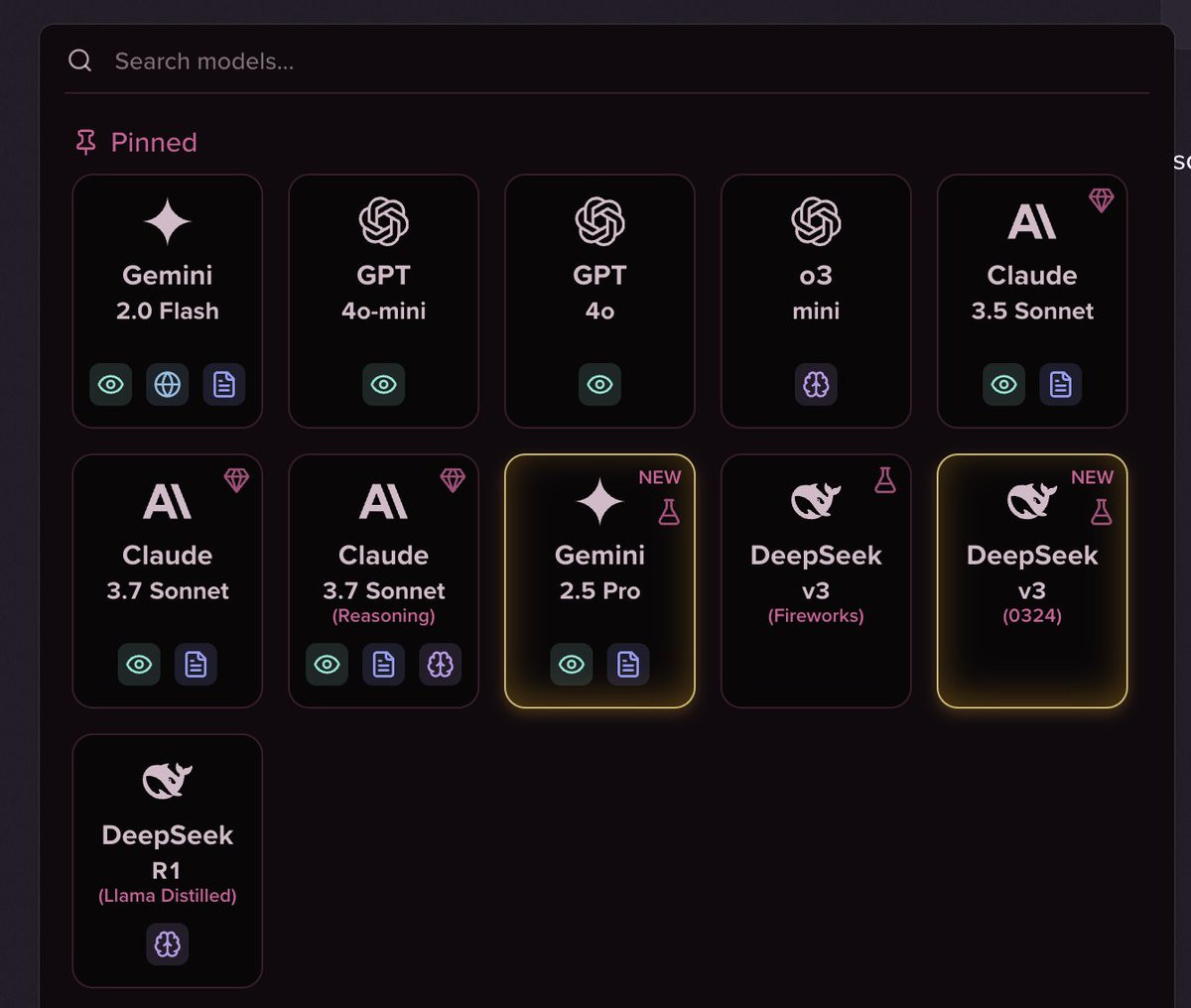Click the whale logo on DeepSeek R1
The width and height of the screenshot is (1191, 1008).
click(x=168, y=780)
